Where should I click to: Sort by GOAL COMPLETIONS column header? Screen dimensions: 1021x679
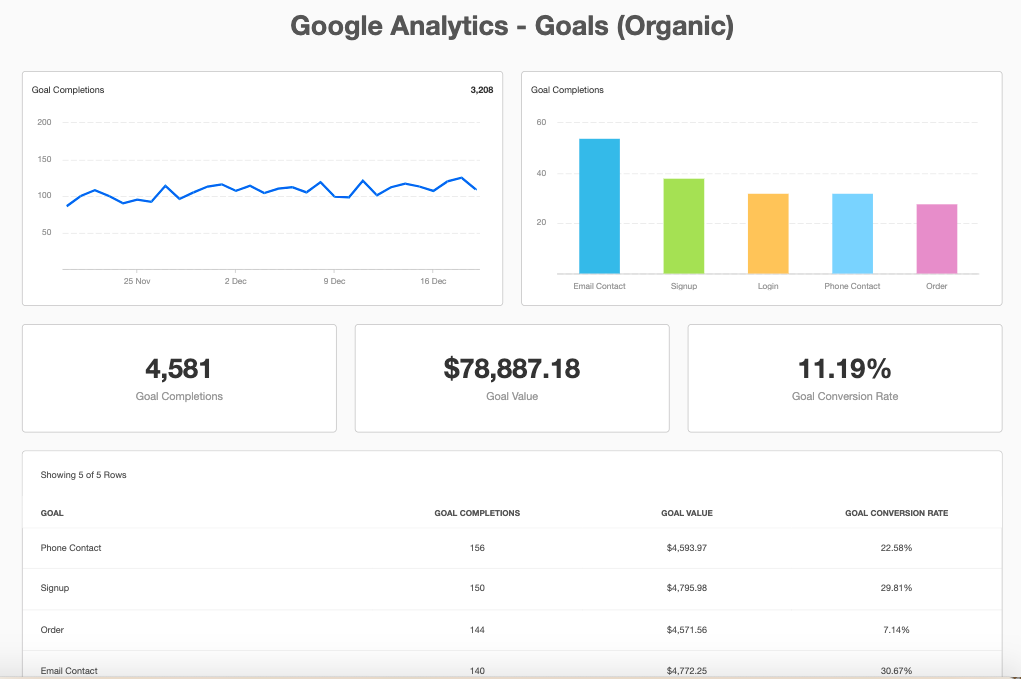click(x=477, y=513)
